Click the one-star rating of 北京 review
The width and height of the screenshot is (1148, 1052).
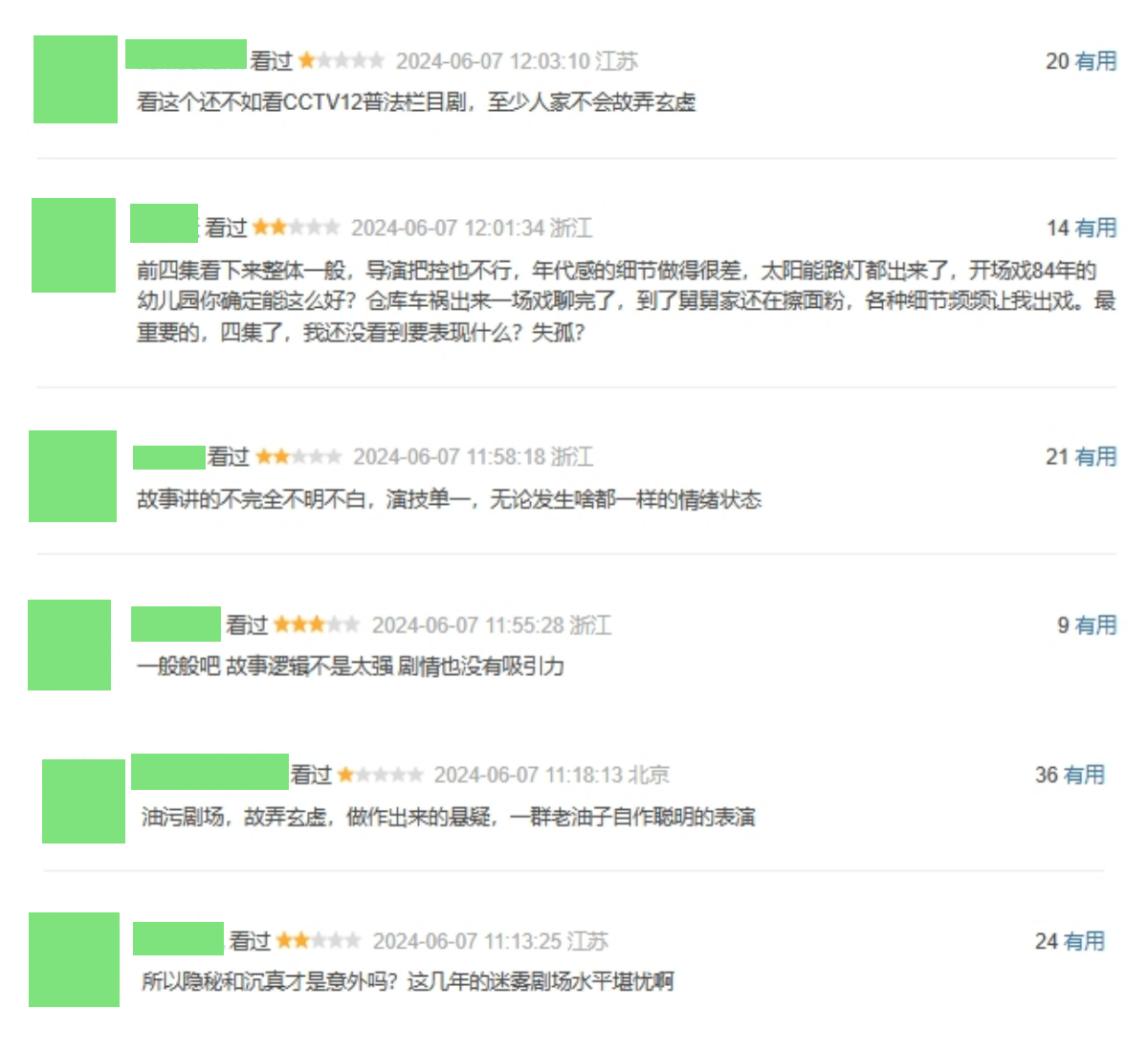click(381, 774)
